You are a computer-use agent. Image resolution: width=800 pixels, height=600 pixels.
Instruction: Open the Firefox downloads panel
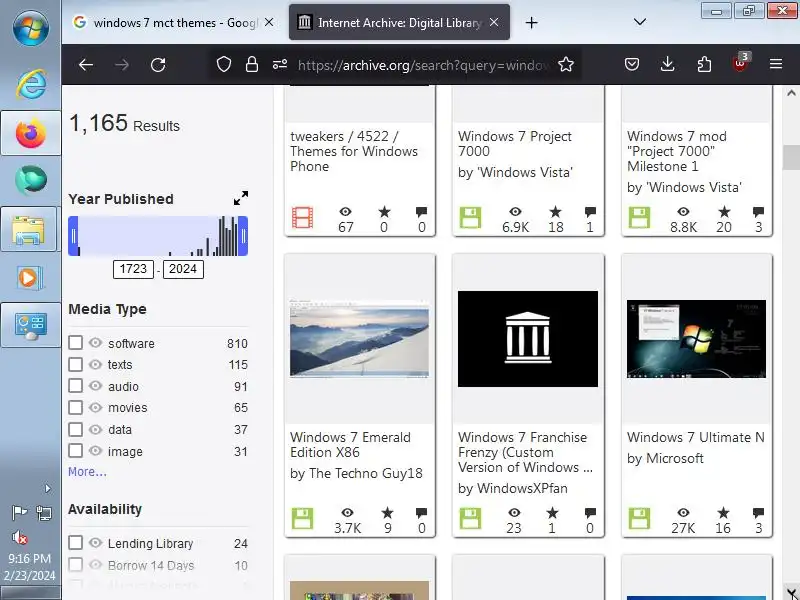667,65
